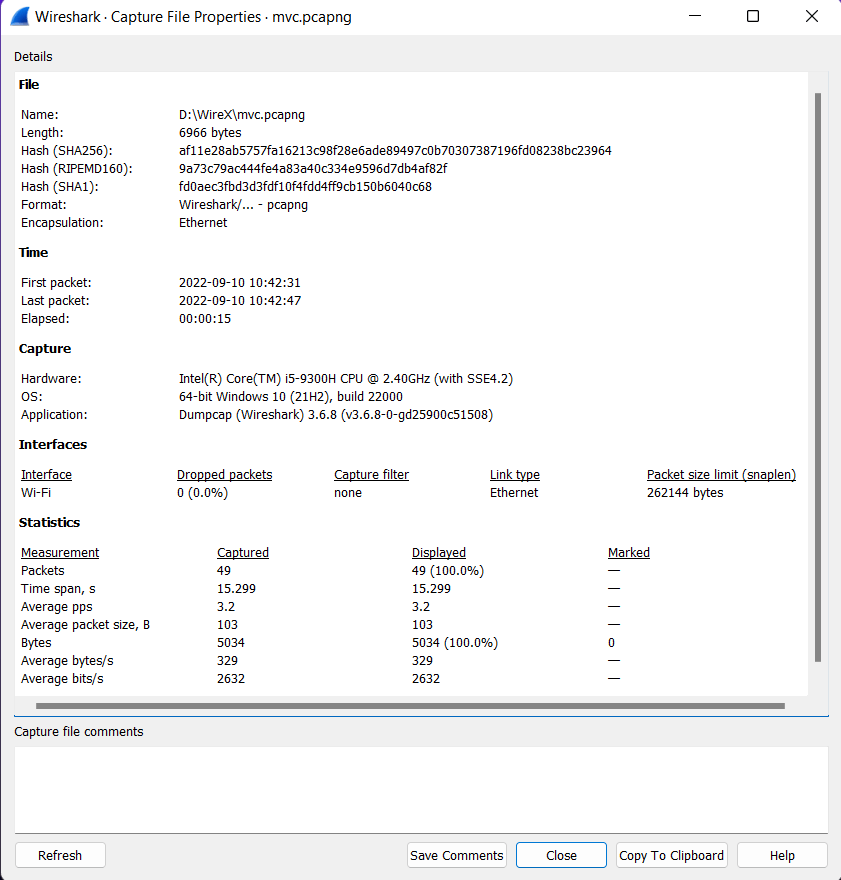This screenshot has width=841, height=880.
Task: Click the Displayed column header
Action: pos(439,552)
